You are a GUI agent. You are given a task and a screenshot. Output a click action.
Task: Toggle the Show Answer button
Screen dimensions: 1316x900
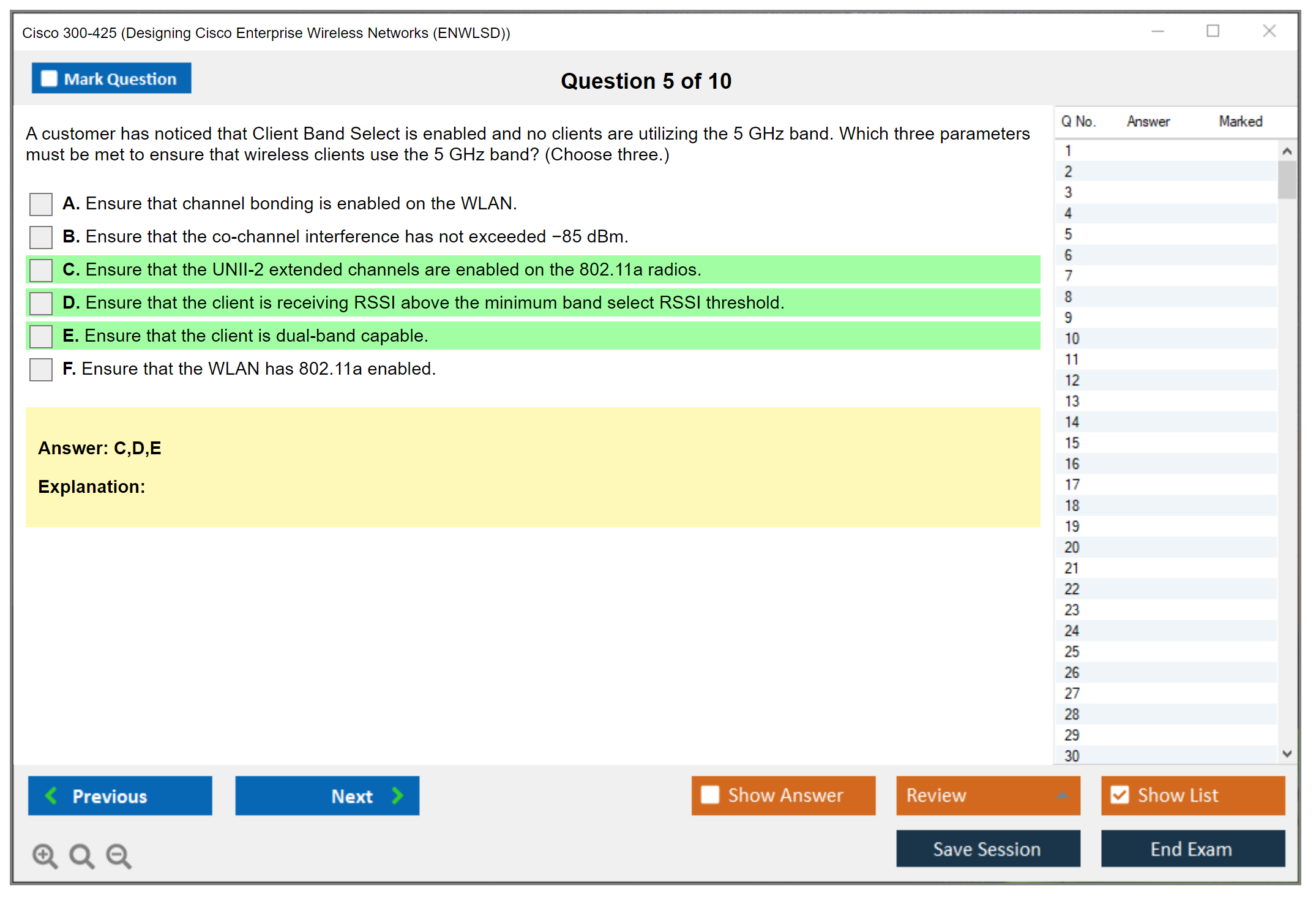point(783,795)
